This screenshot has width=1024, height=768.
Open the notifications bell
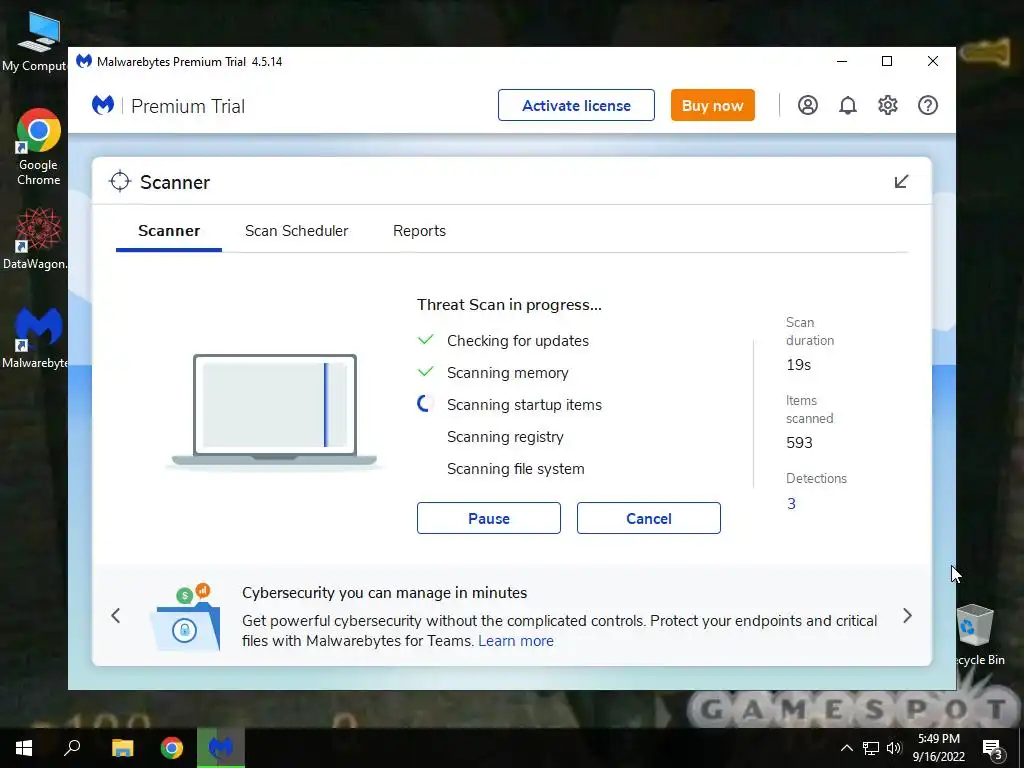848,105
